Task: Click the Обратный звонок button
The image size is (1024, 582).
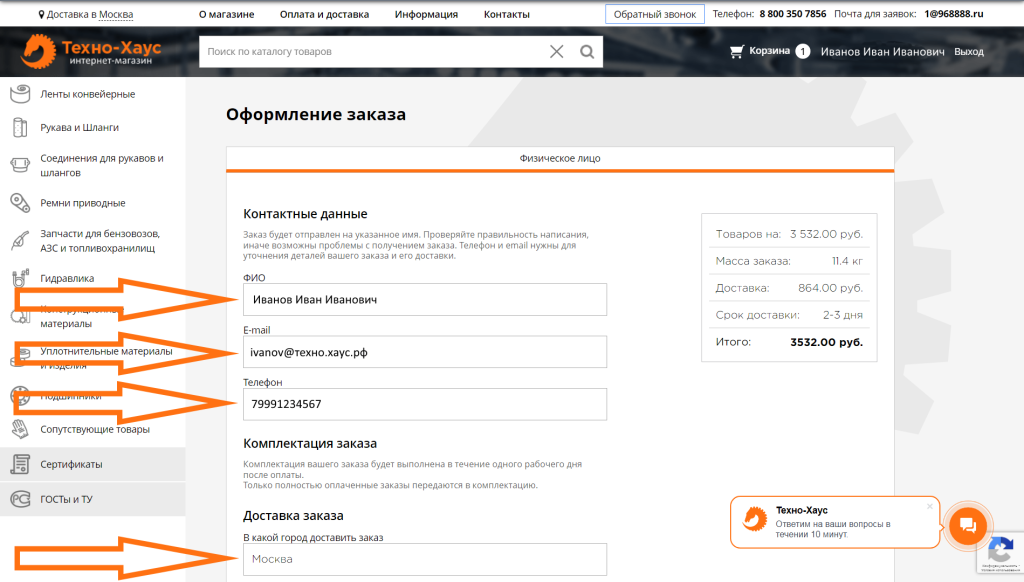Action: tap(654, 15)
